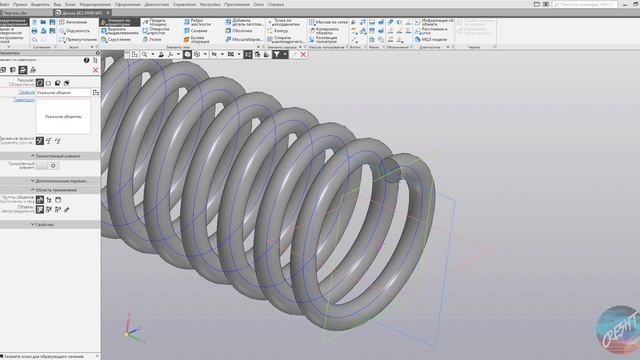This screenshot has height=360, width=640.
Task: Toggle the Тонкостенный элемент switch
Action: (47, 165)
